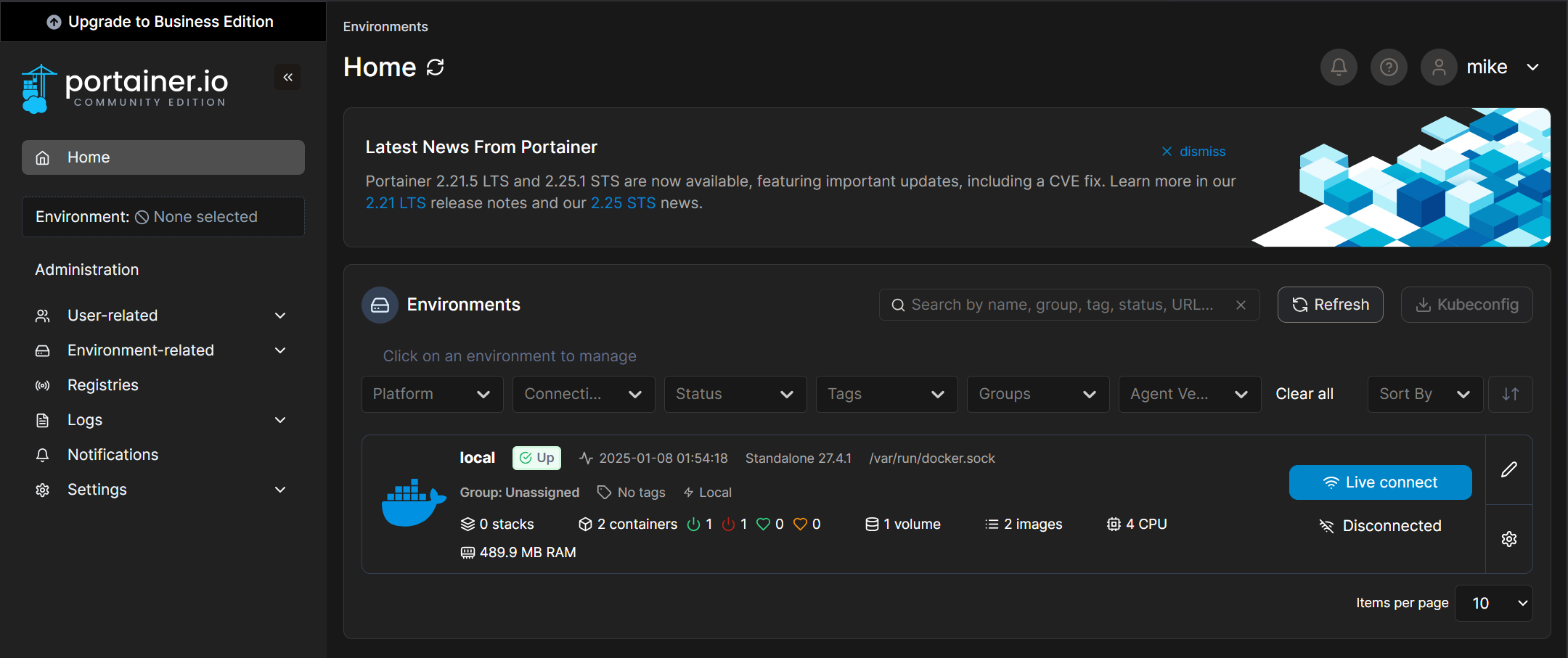Viewport: 1568px width, 658px height.
Task: Click the 2 containers cube icon
Action: click(585, 525)
